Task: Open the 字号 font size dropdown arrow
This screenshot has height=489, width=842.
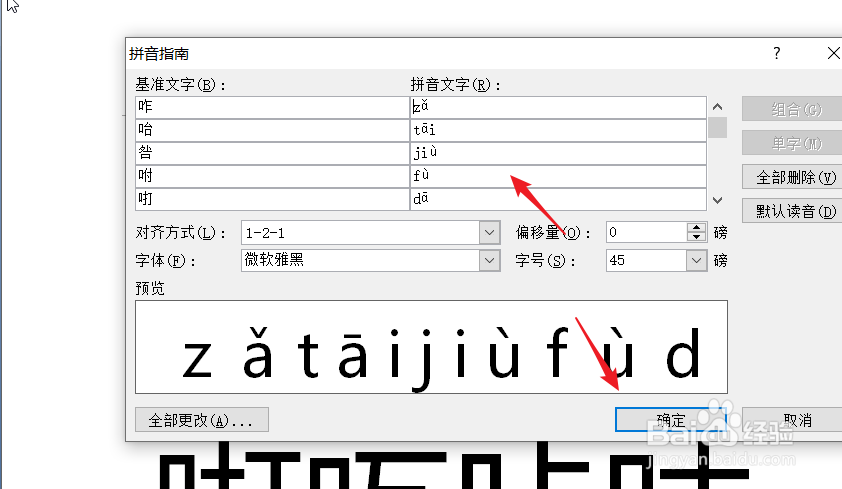Action: coord(696,260)
